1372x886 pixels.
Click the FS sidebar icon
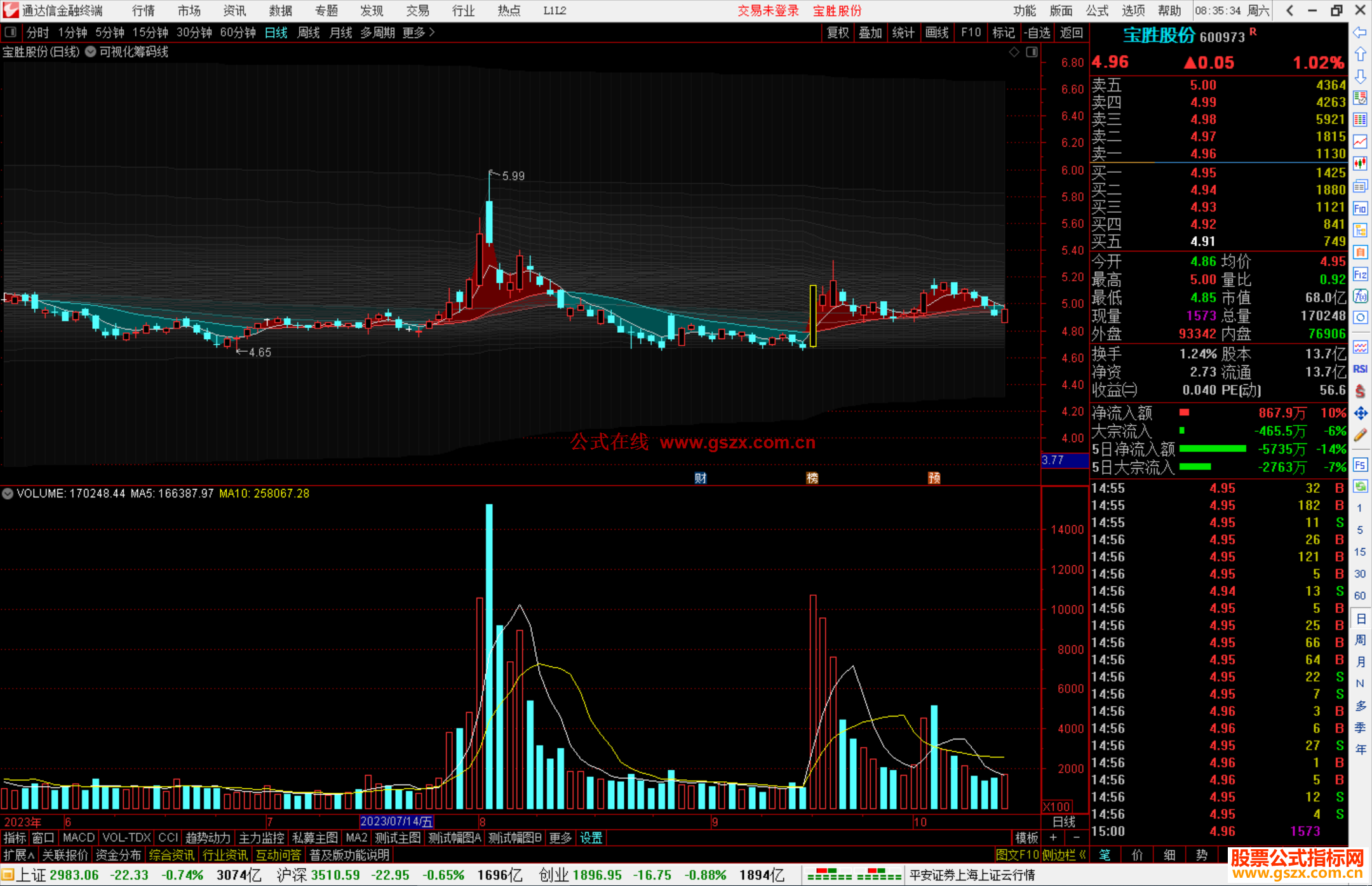1360,465
